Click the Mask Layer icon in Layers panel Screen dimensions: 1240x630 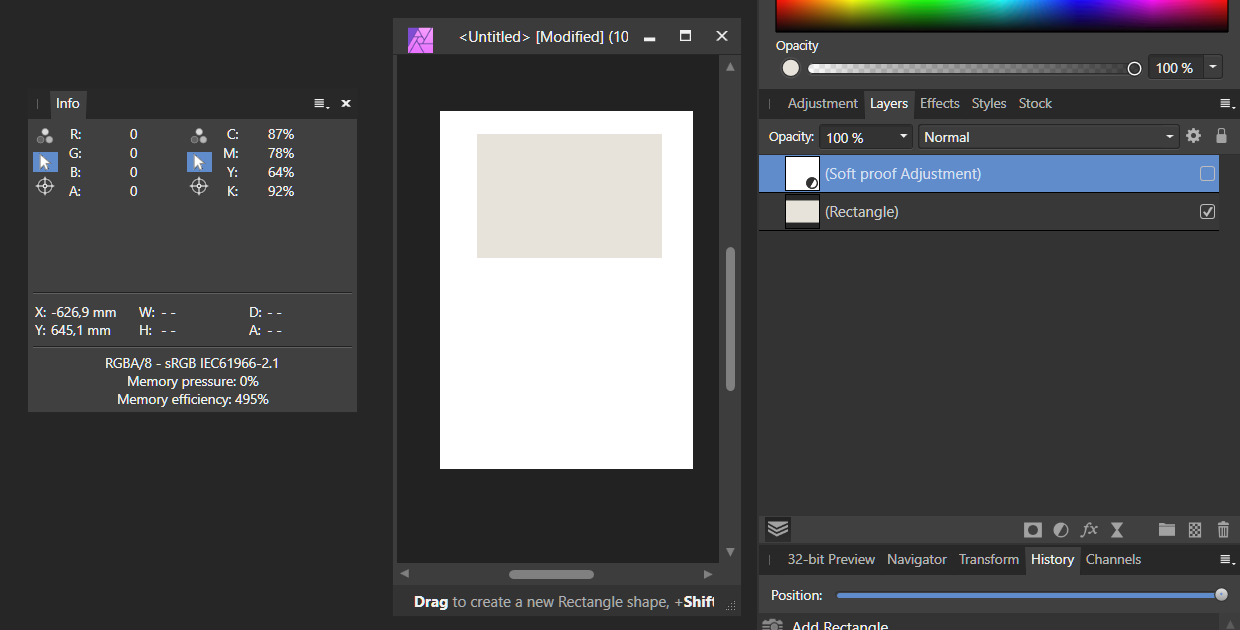point(1032,529)
